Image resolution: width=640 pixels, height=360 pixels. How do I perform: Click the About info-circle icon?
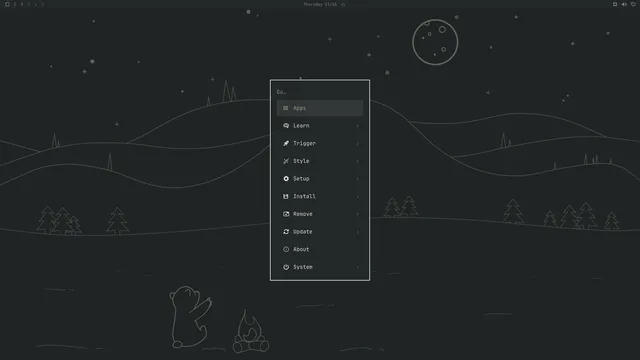point(286,249)
